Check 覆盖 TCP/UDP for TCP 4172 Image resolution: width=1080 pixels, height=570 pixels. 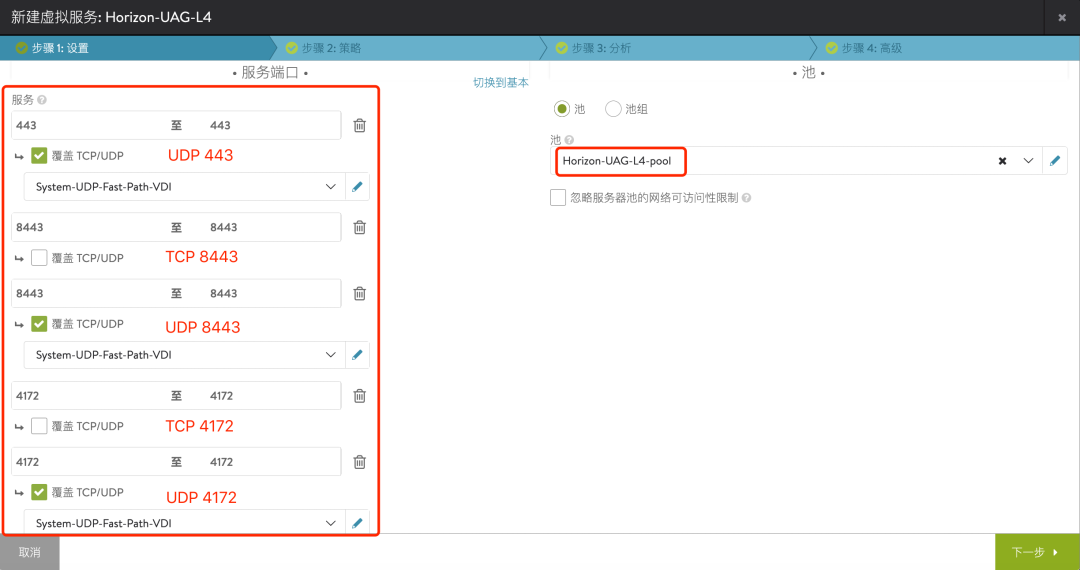pos(39,426)
